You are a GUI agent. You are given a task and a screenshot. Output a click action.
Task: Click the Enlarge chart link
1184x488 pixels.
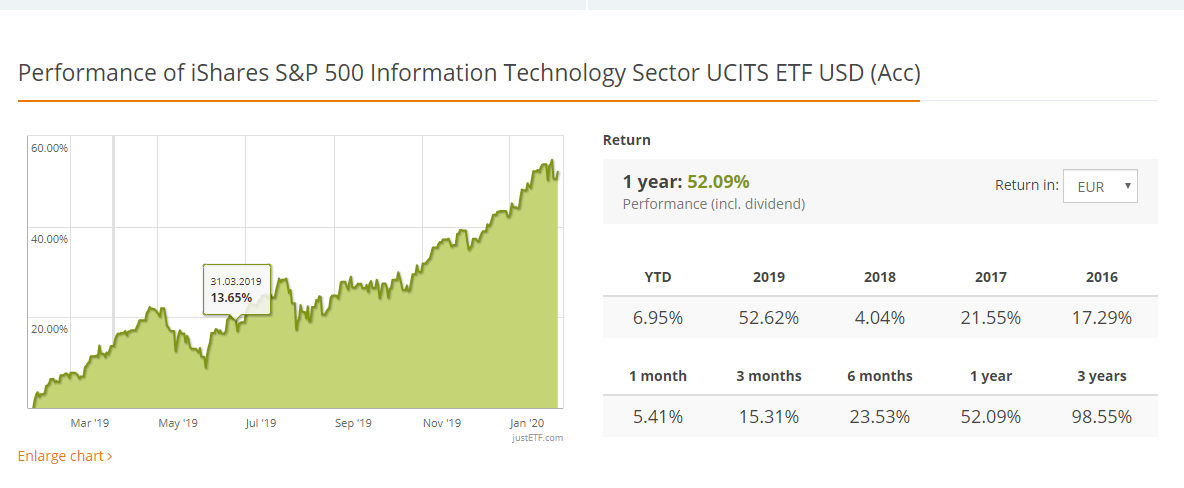click(x=60, y=456)
